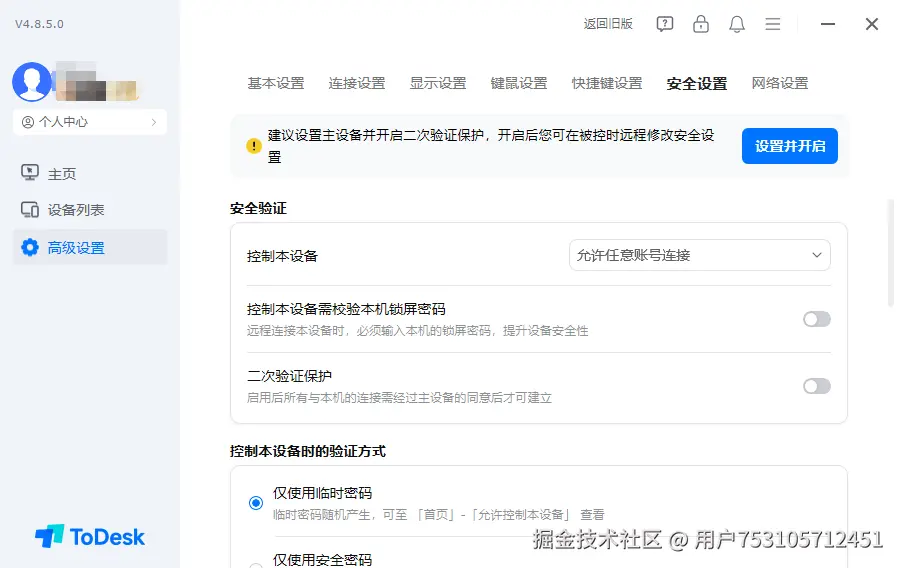Screen dimensions: 900x568
Task: Click the 设置并开启 button
Action: pyautogui.click(x=790, y=146)
